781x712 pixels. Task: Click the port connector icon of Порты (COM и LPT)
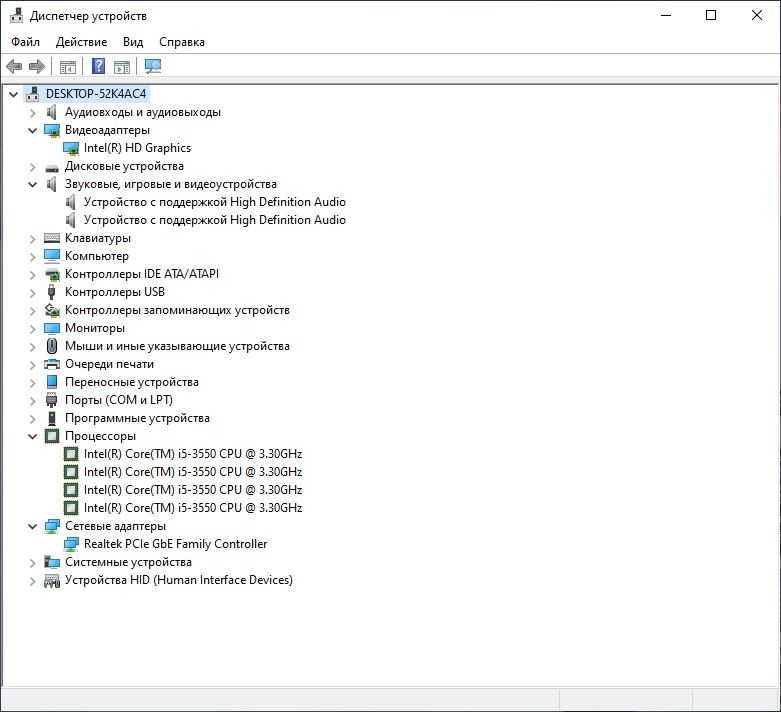click(x=51, y=400)
